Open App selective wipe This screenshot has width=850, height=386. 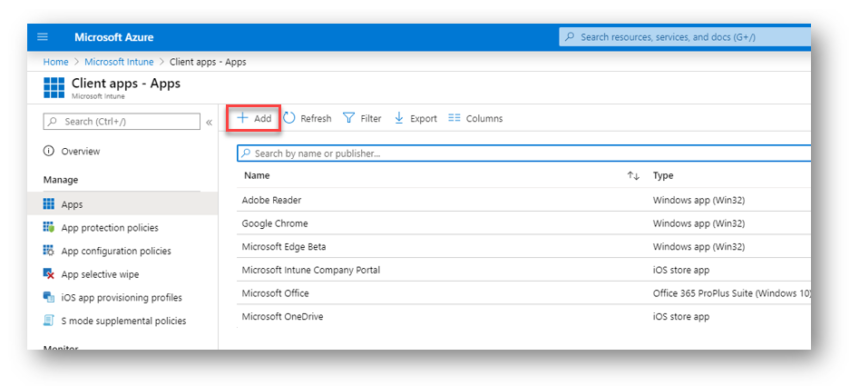[x=100, y=274]
